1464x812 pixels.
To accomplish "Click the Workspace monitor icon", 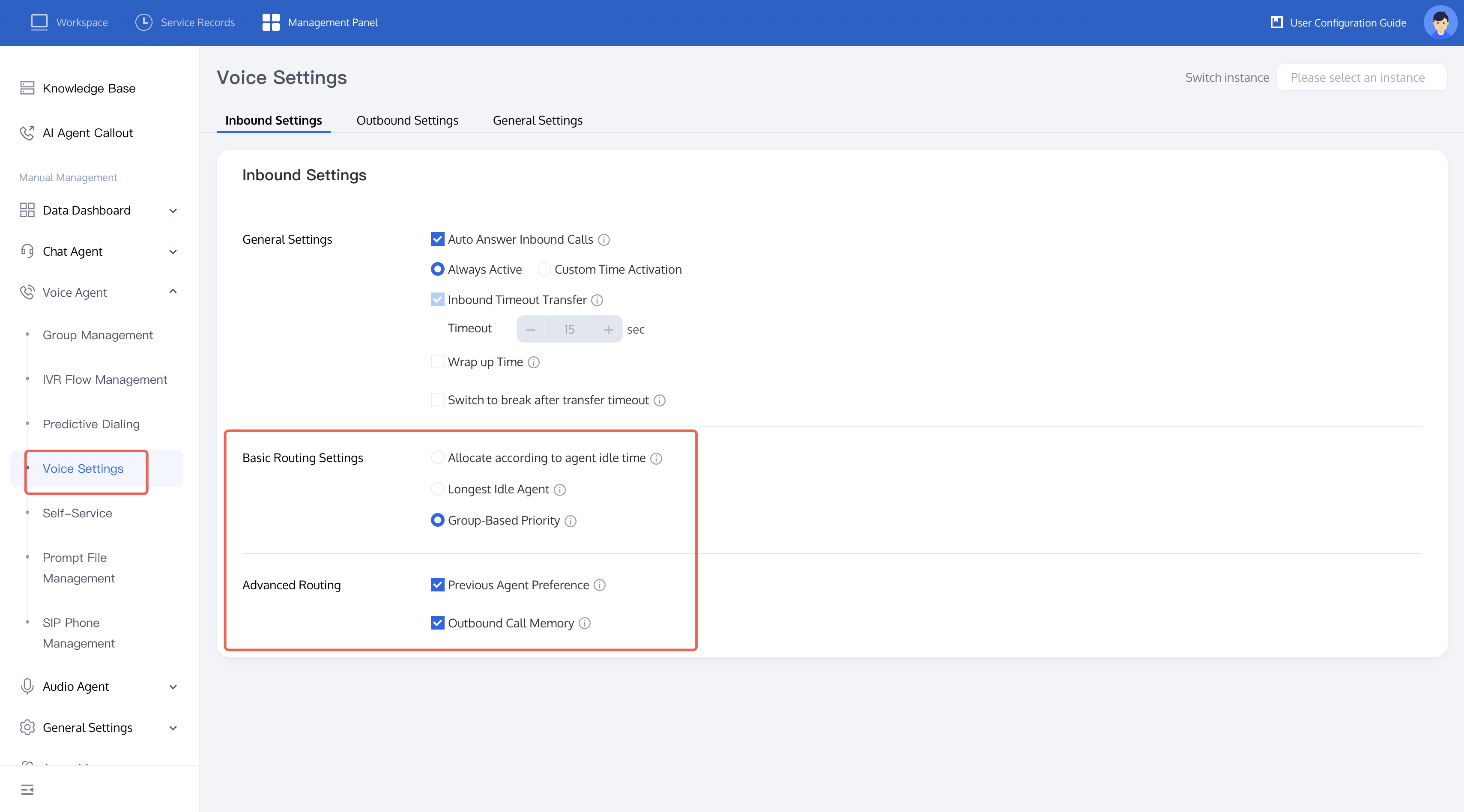I will pos(39,22).
